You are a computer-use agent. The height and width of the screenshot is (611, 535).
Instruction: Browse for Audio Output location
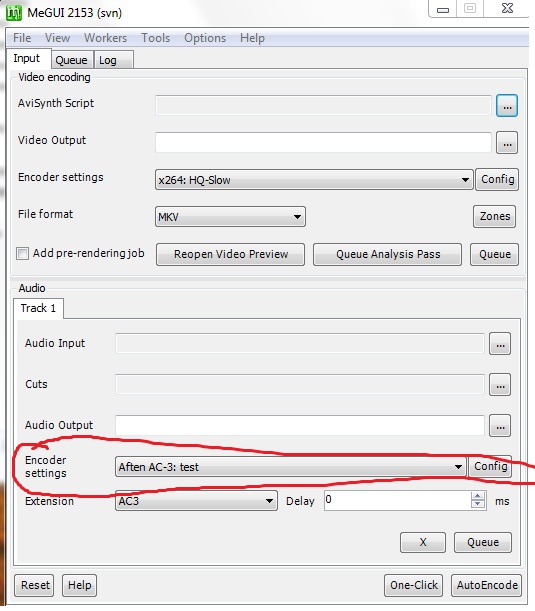[500, 426]
